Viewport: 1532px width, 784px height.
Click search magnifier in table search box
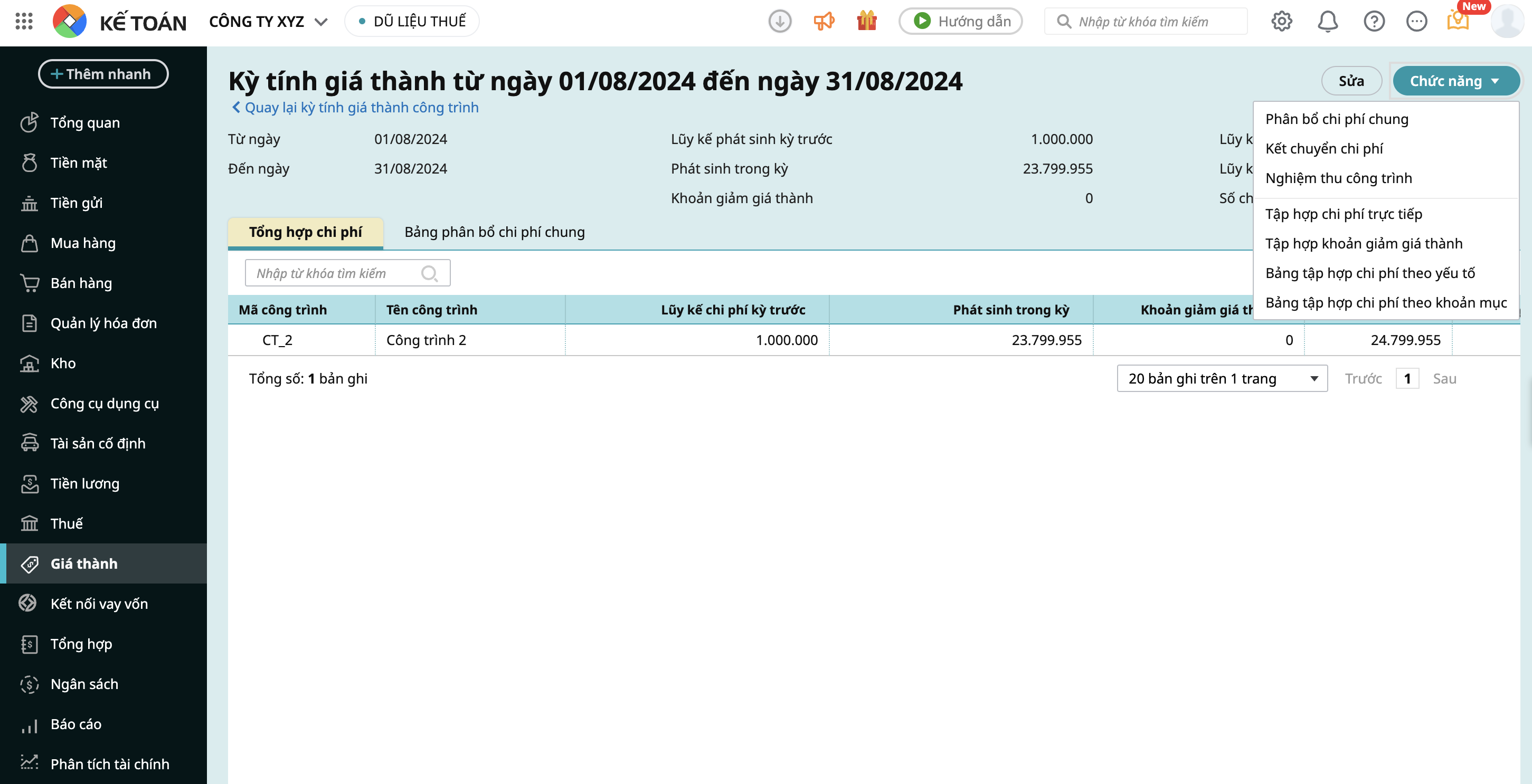(x=429, y=273)
